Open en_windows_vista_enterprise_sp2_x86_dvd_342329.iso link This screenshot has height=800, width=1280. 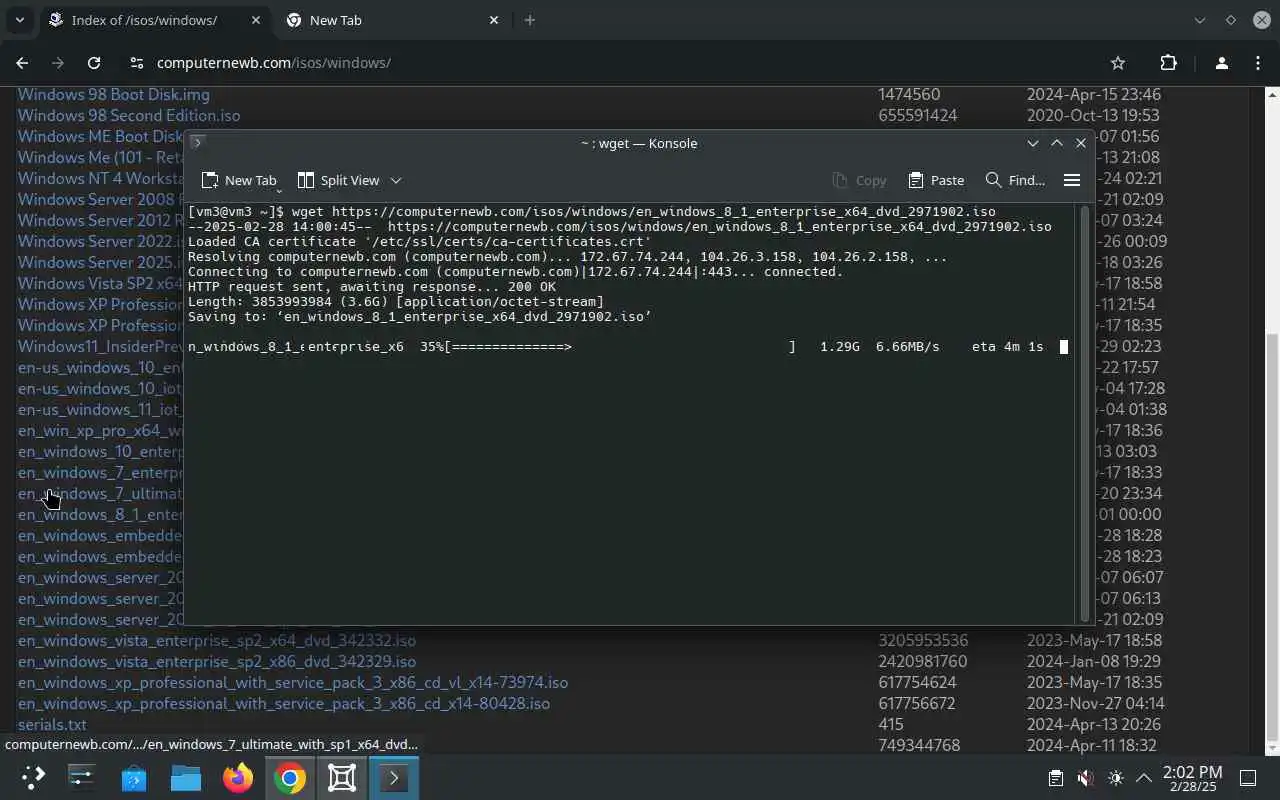tap(217, 661)
